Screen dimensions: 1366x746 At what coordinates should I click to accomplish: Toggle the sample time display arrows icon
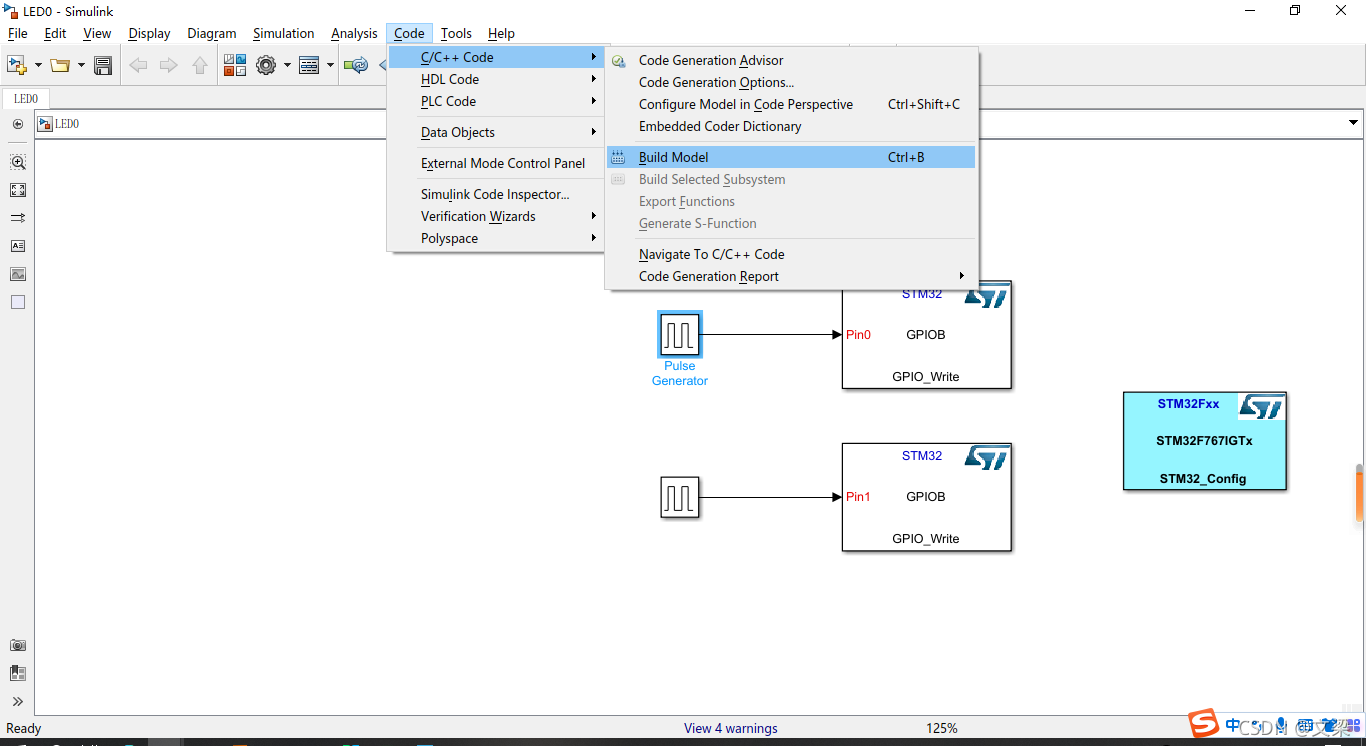(17, 217)
